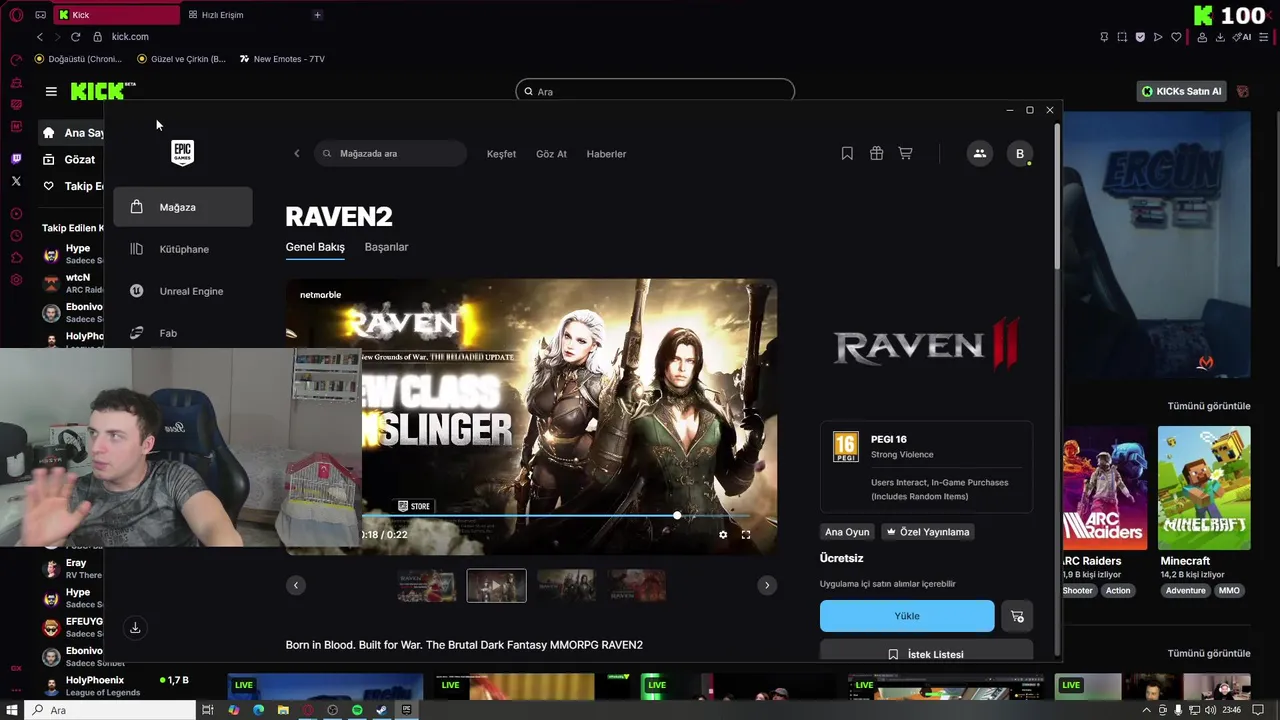Open Kütüphane in Epic sidebar
Image resolution: width=1280 pixels, height=720 pixels.
(183, 249)
